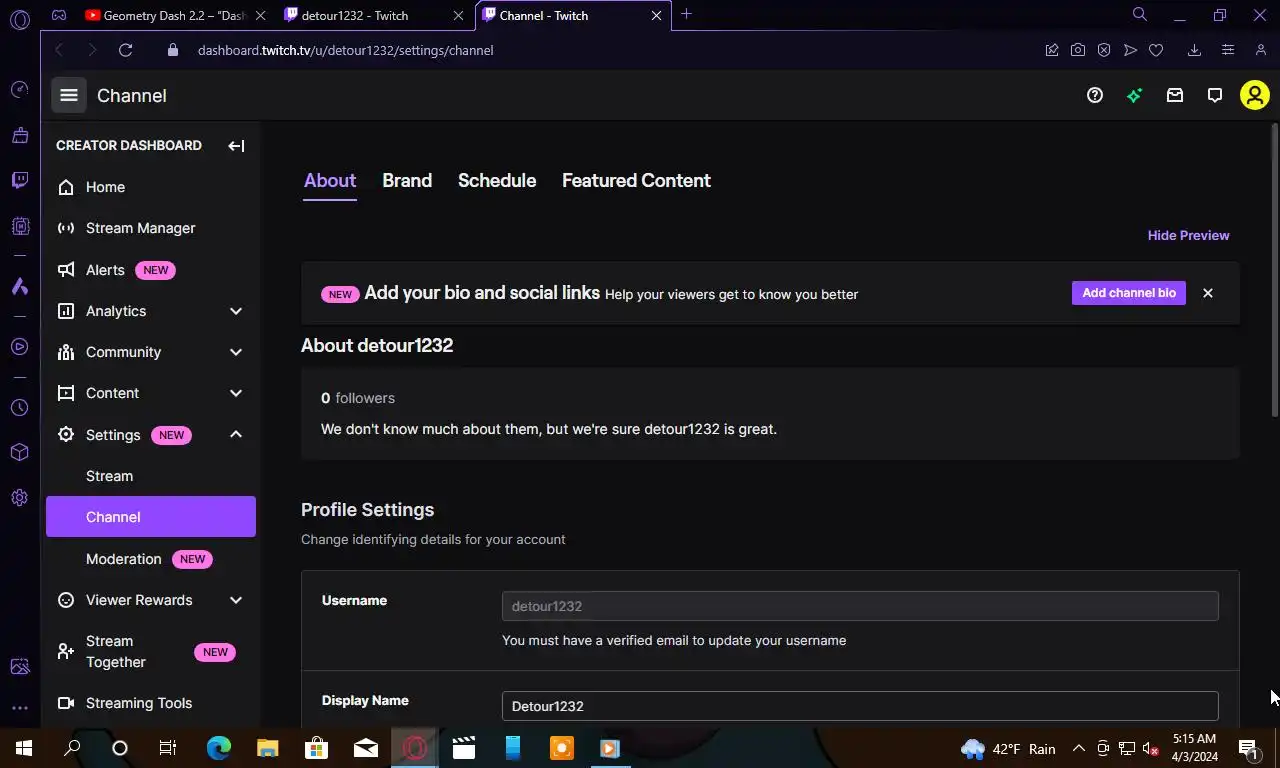Close the Channel - Twitch browser tab

point(656,15)
